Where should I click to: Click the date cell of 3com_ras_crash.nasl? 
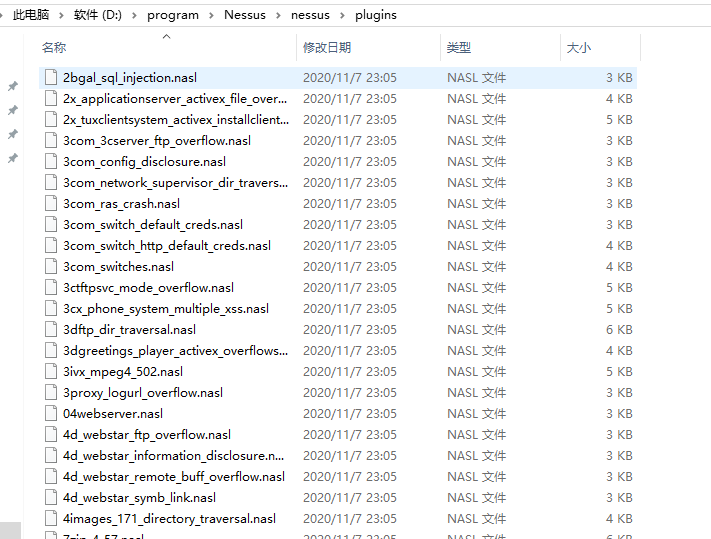coord(350,204)
